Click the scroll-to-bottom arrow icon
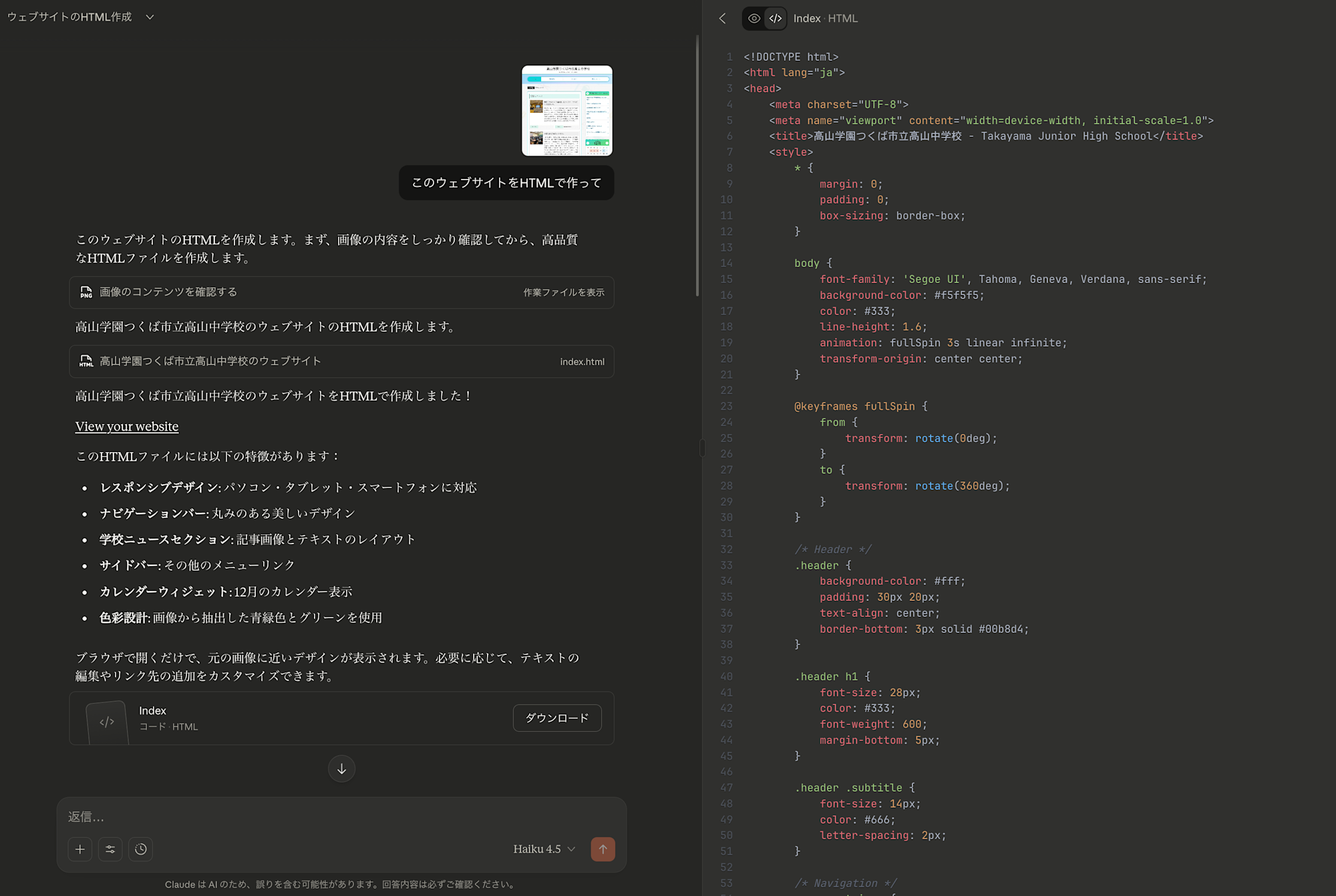1336x896 pixels. (x=341, y=768)
